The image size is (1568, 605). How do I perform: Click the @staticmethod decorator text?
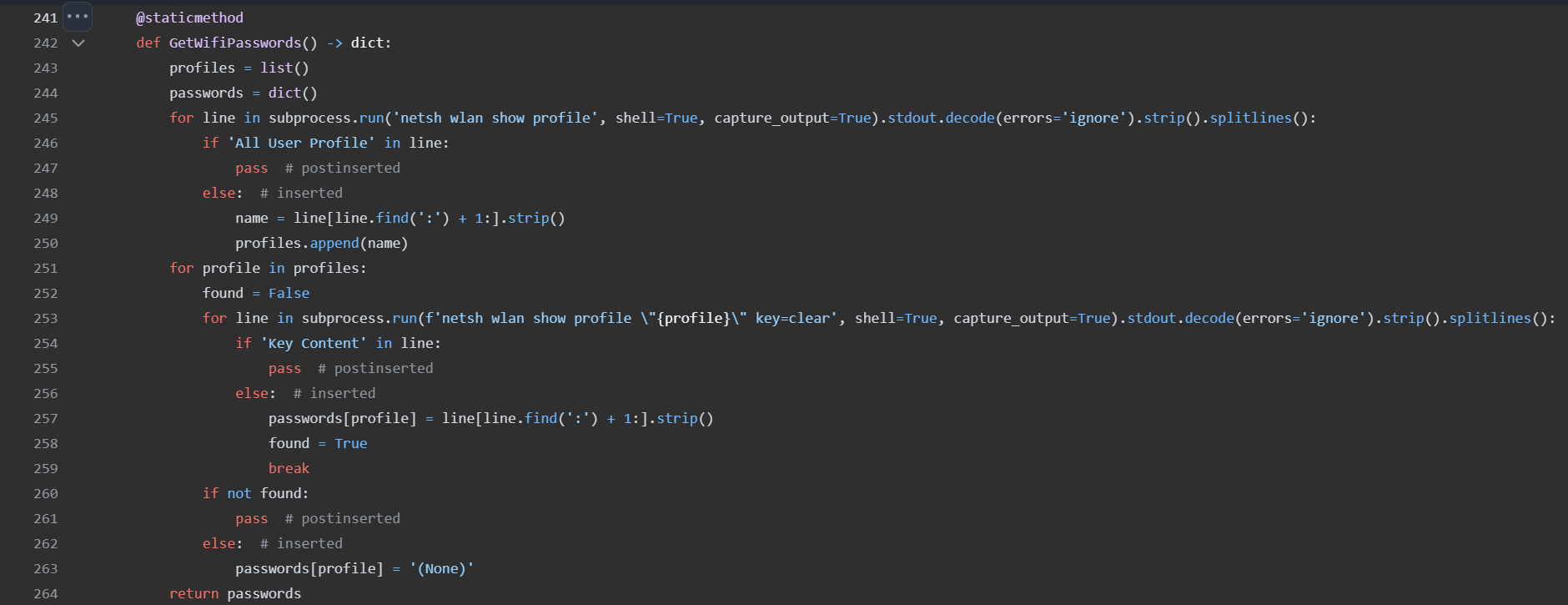click(190, 18)
